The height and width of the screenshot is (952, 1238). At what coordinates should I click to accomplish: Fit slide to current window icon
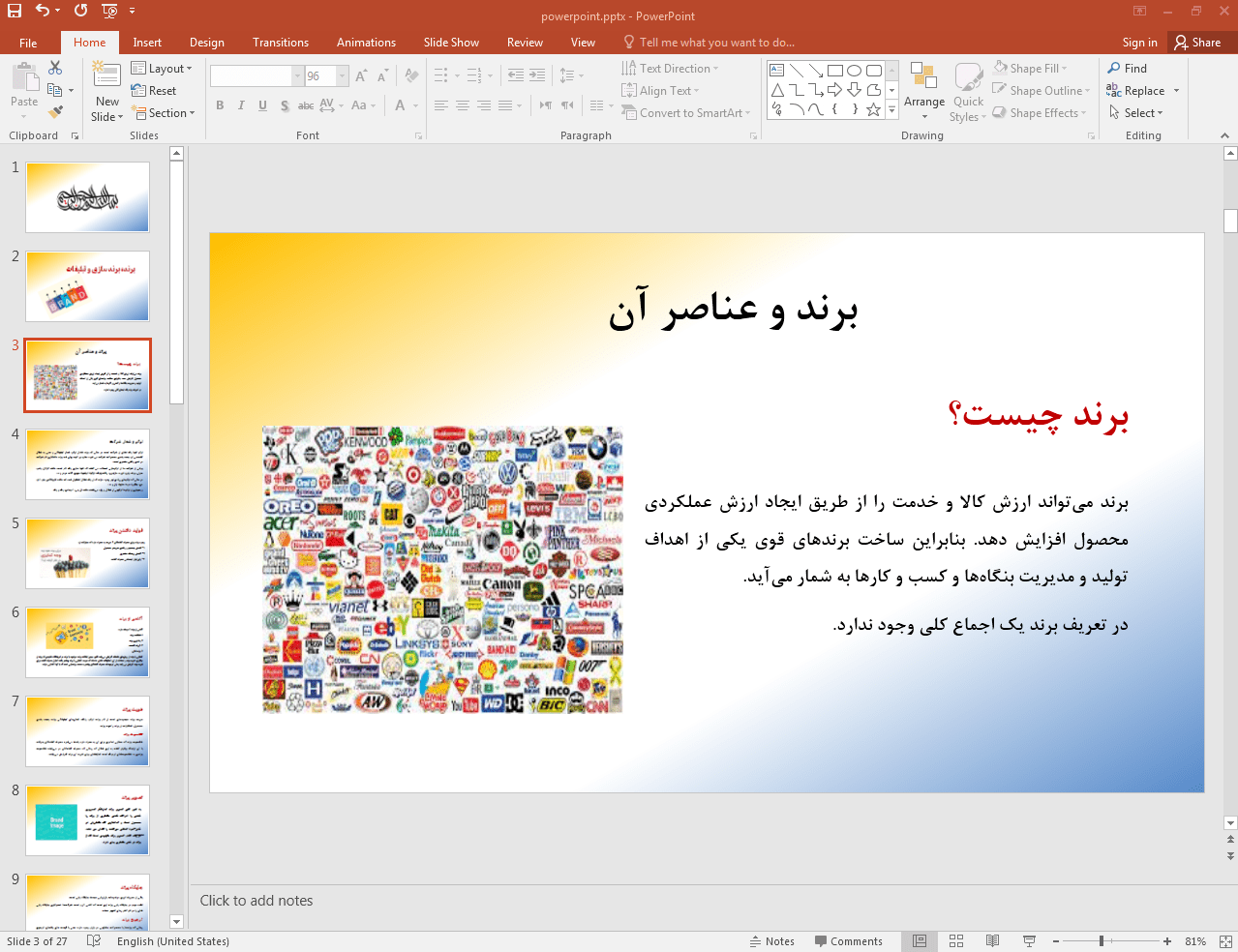(1224, 941)
